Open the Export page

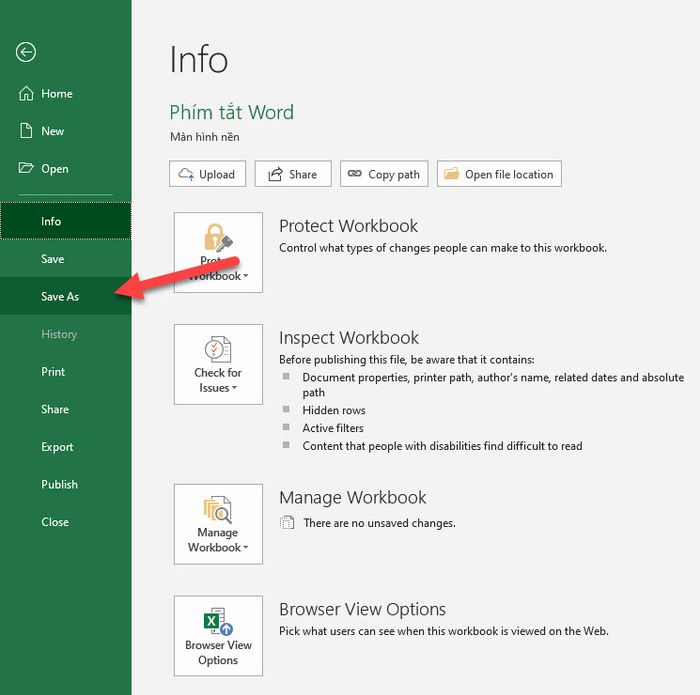pos(66,446)
